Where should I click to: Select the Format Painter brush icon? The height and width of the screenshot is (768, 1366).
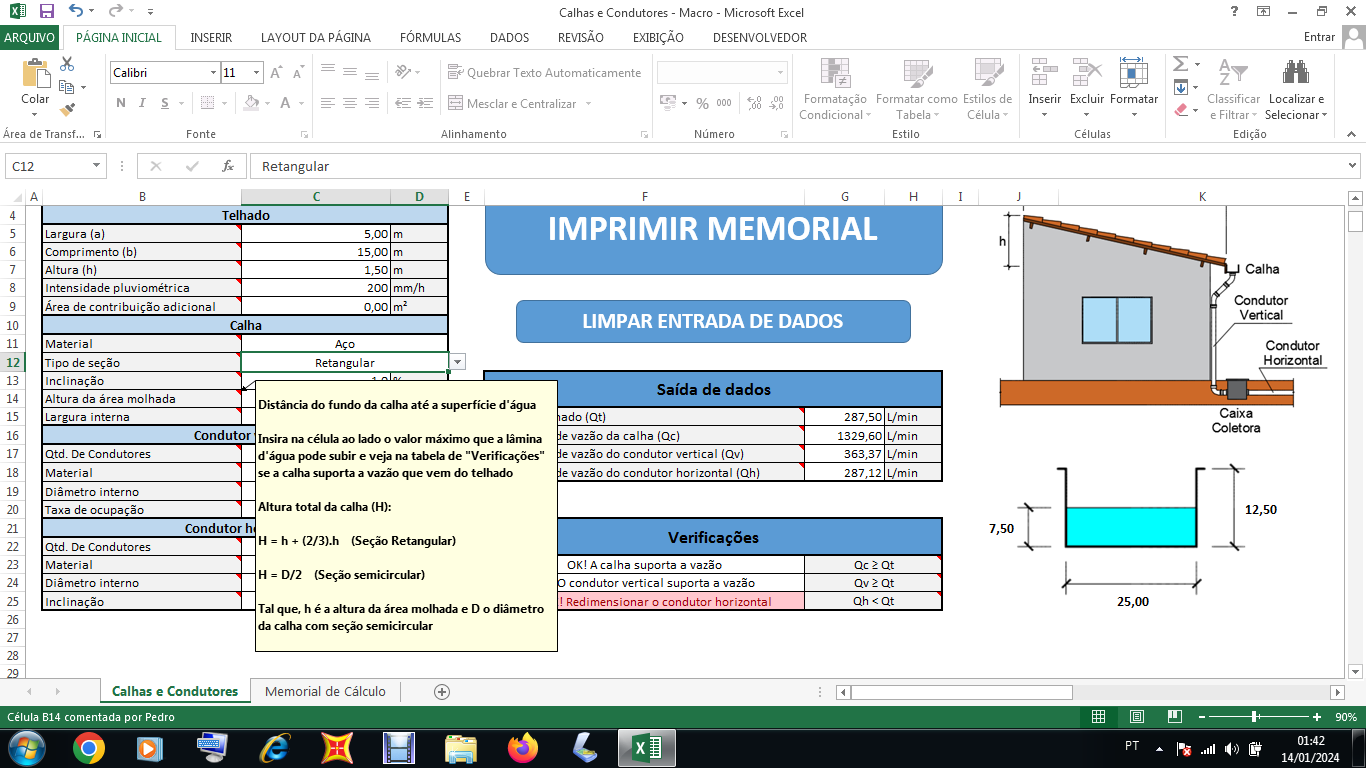(67, 110)
